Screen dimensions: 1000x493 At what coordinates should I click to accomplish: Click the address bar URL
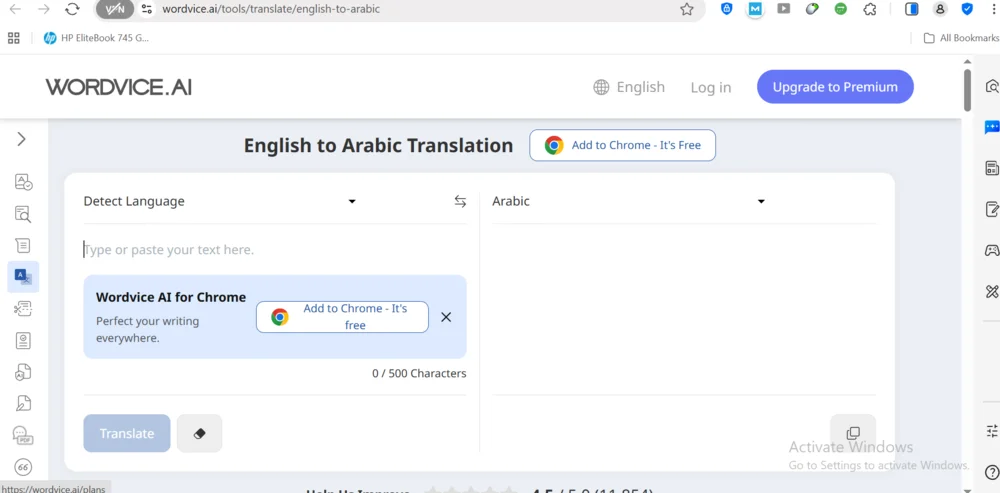point(271,9)
